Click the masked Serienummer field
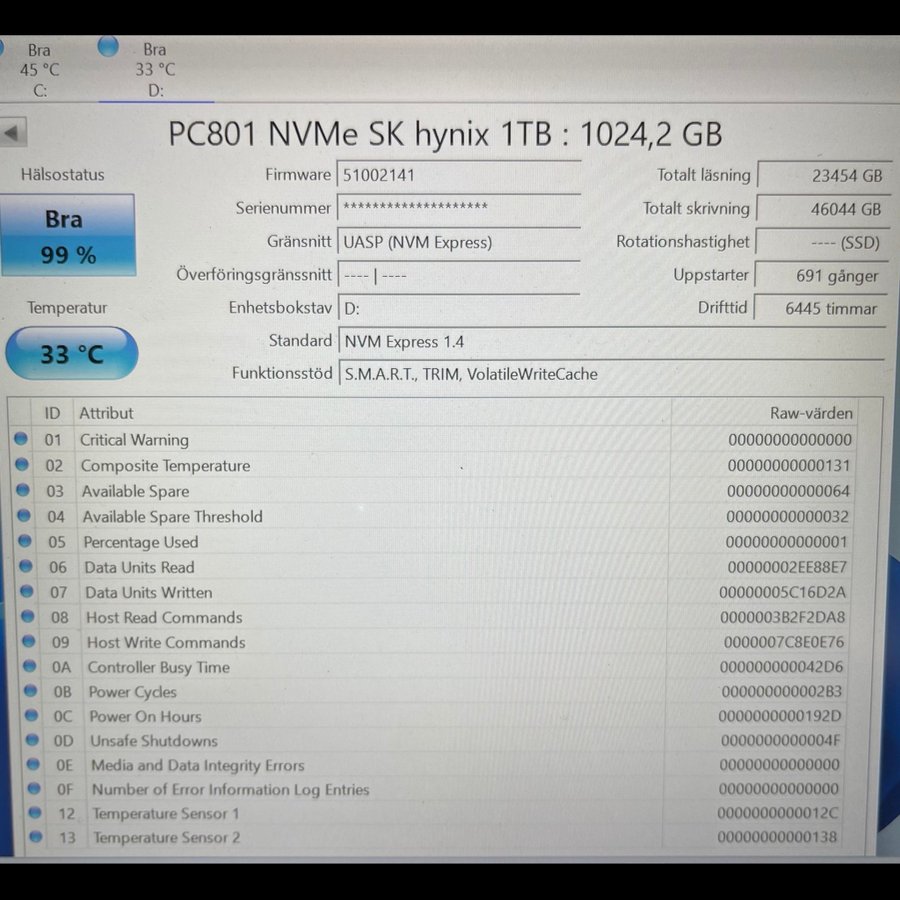This screenshot has width=900, height=900. coord(458,208)
